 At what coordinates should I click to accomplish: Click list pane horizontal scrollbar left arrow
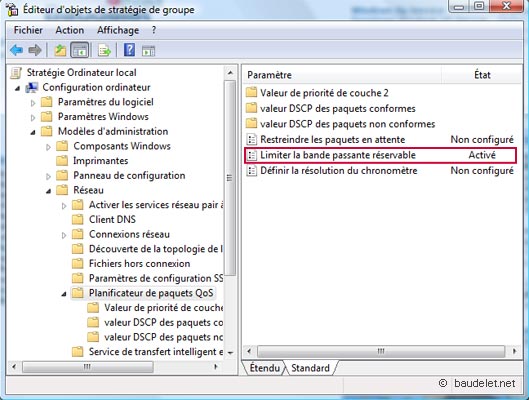pos(249,351)
